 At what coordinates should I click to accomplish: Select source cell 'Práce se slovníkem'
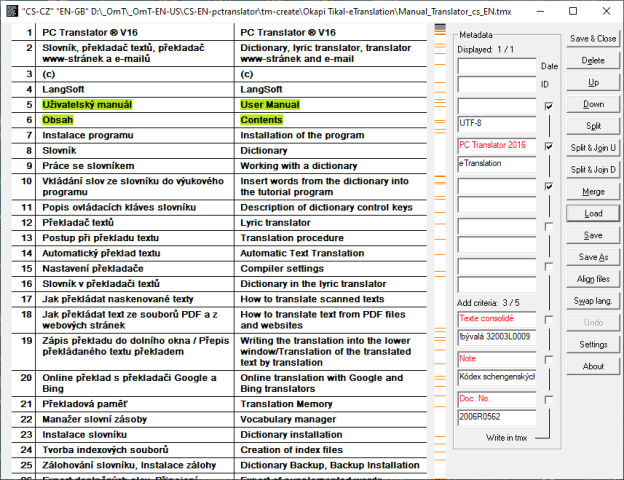(135, 166)
